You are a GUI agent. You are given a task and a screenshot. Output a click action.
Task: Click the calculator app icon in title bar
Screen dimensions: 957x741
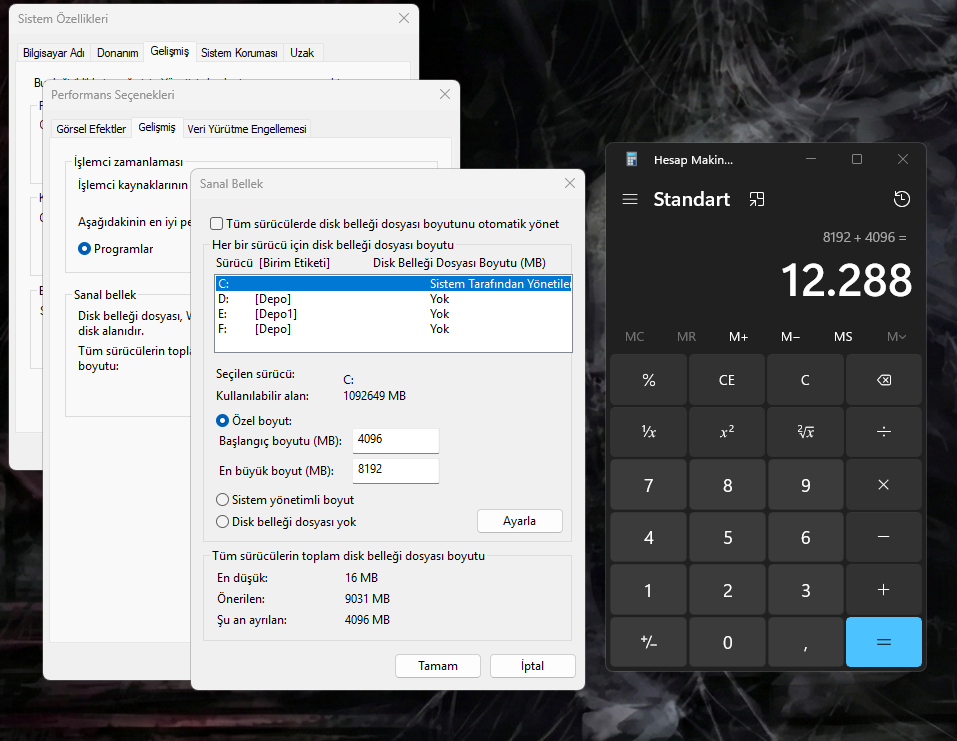click(632, 159)
